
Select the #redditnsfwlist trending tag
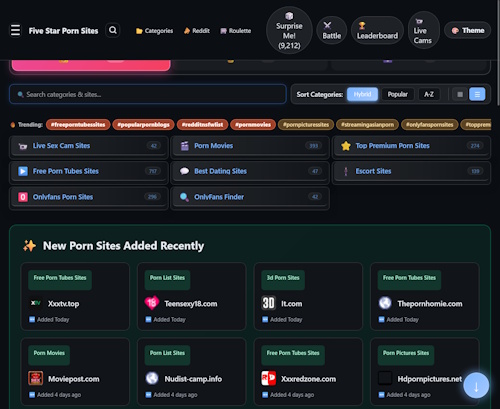(202, 125)
